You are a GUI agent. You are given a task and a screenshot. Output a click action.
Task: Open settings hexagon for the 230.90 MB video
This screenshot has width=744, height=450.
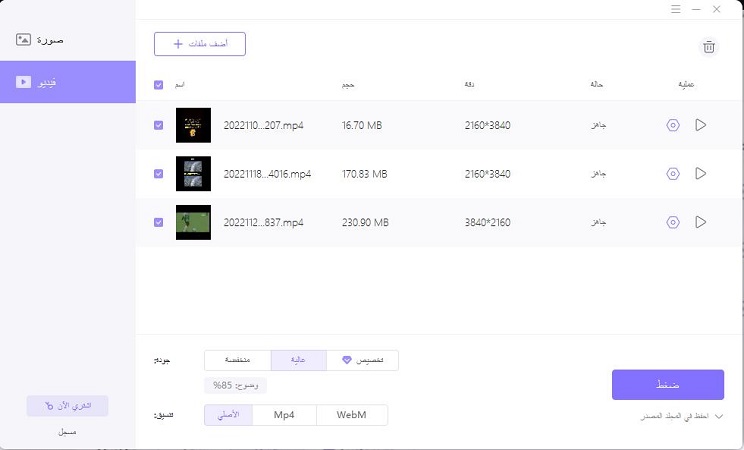coord(673,222)
